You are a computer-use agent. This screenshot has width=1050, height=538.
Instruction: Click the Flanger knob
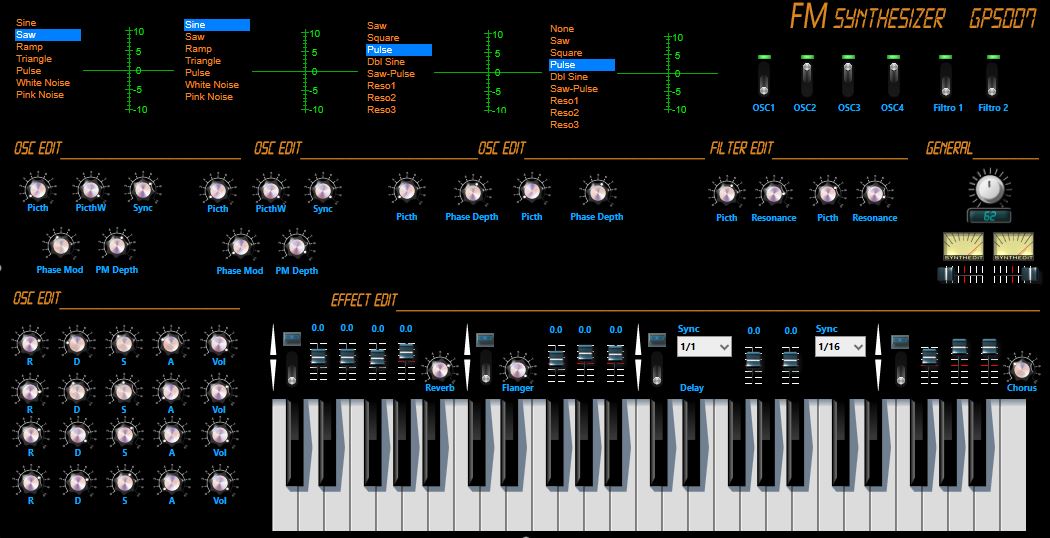coord(517,368)
